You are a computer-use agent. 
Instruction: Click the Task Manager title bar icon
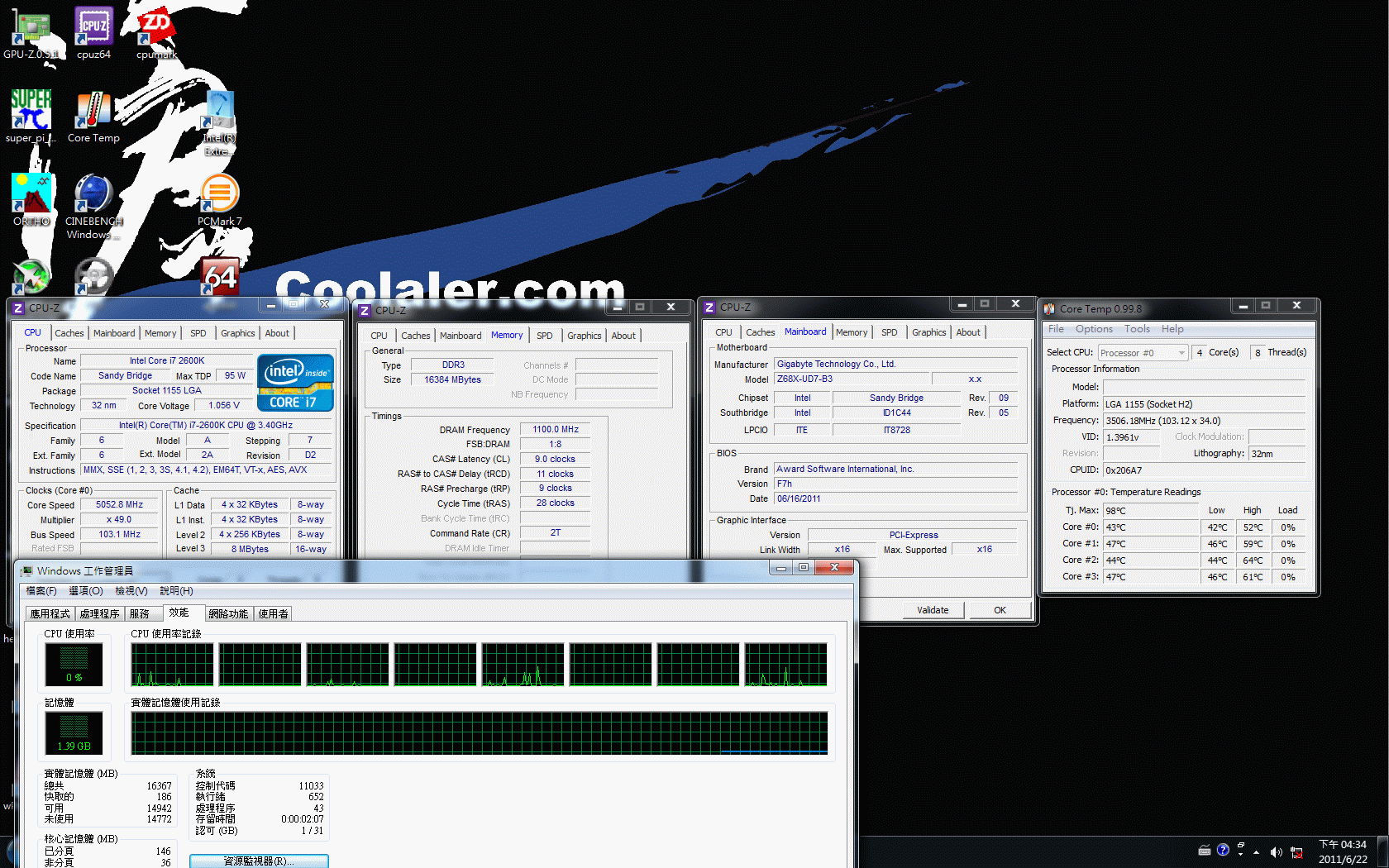pyautogui.click(x=26, y=571)
